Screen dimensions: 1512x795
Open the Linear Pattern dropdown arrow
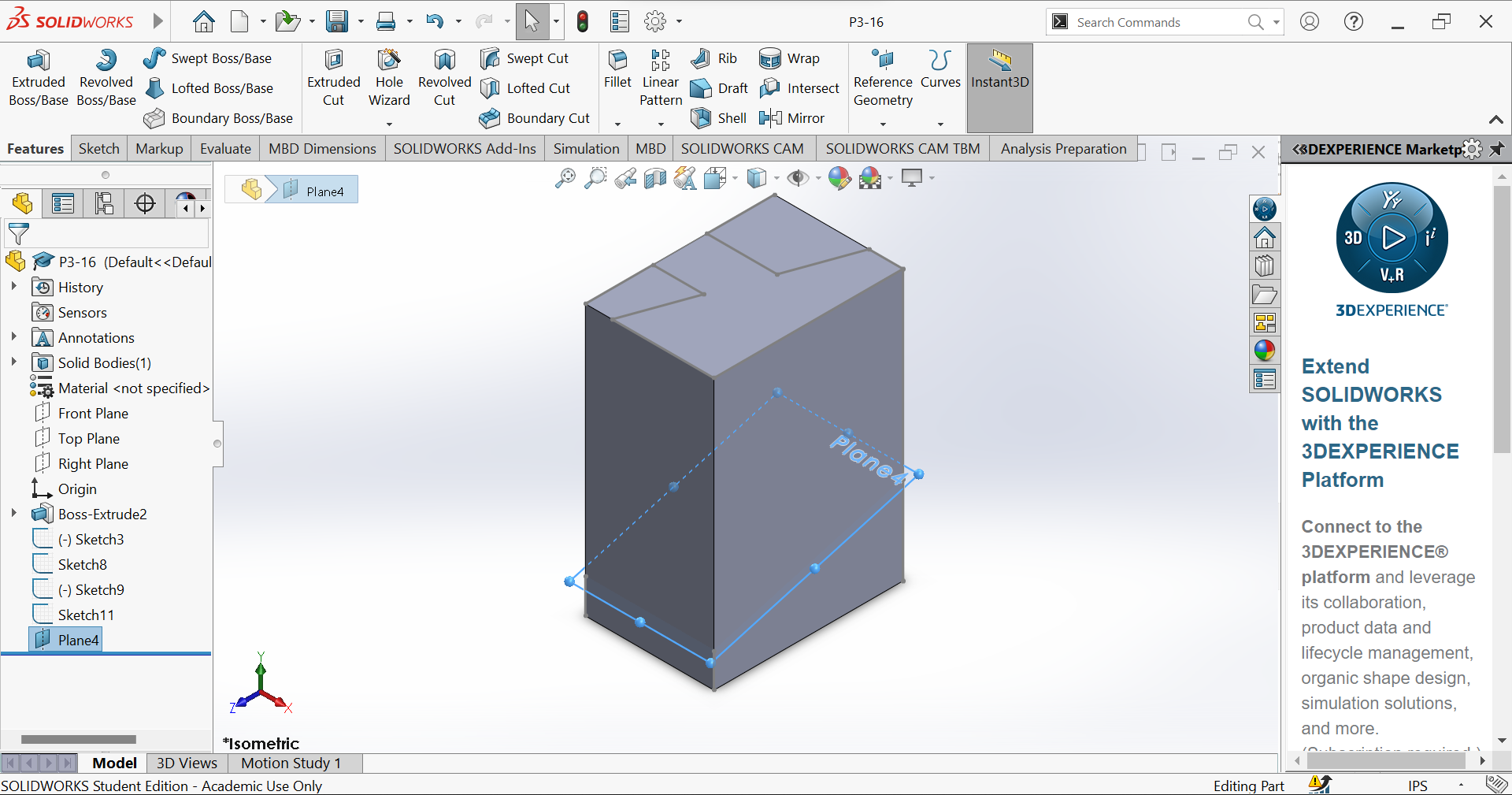660,122
